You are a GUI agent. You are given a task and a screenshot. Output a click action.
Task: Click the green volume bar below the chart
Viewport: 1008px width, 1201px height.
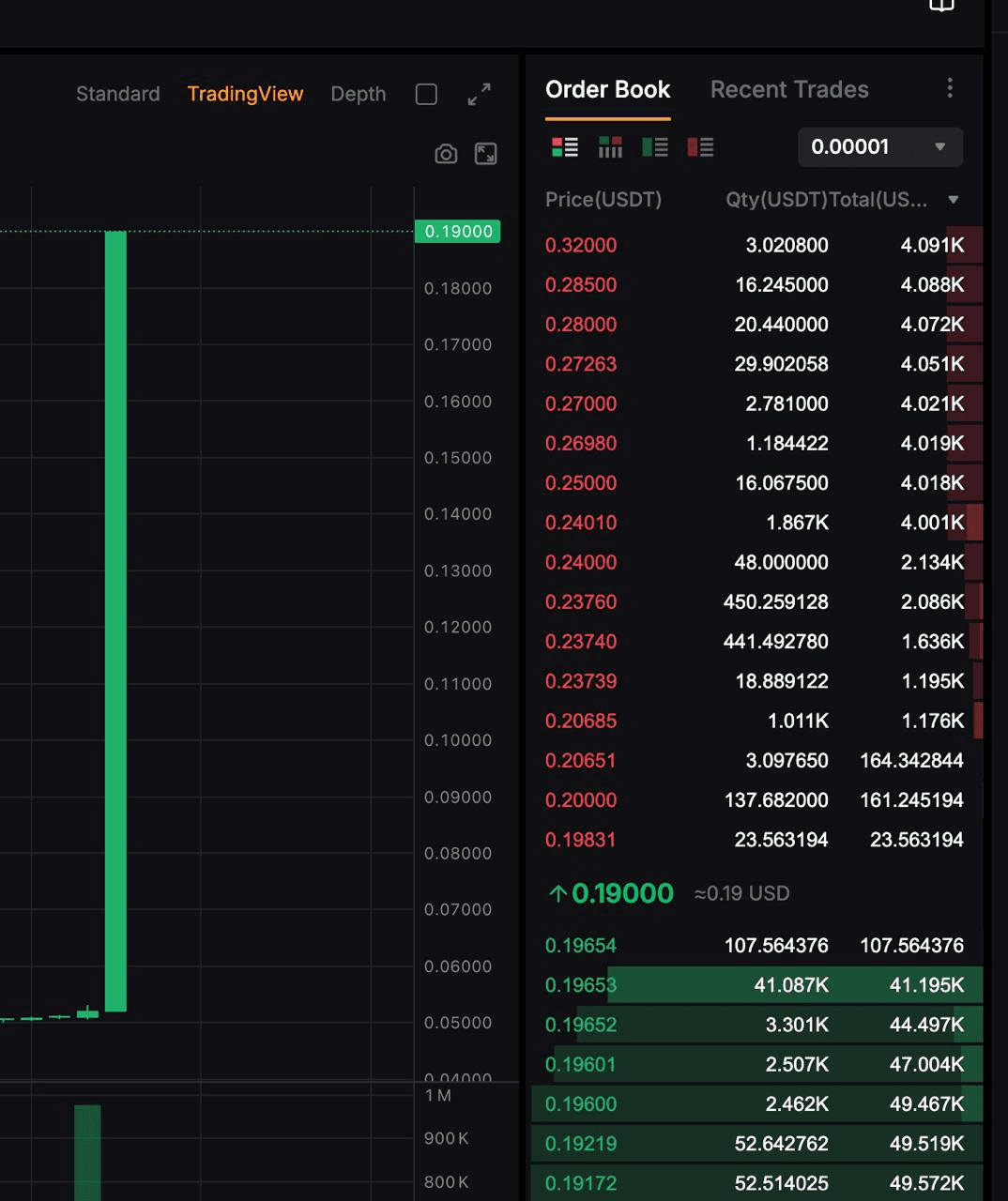(x=87, y=1152)
